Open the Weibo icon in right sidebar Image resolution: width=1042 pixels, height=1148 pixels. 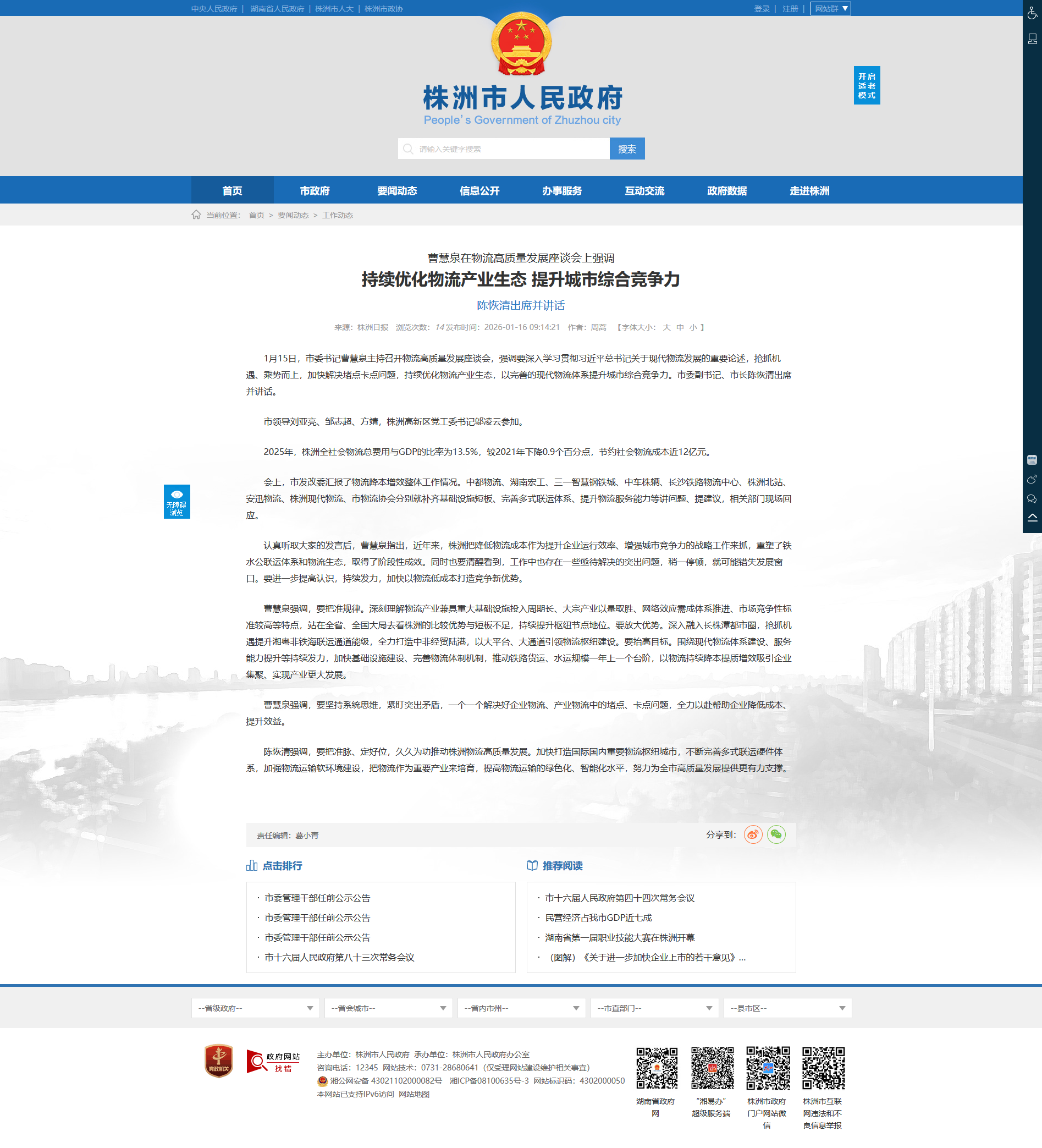pos(1032,480)
